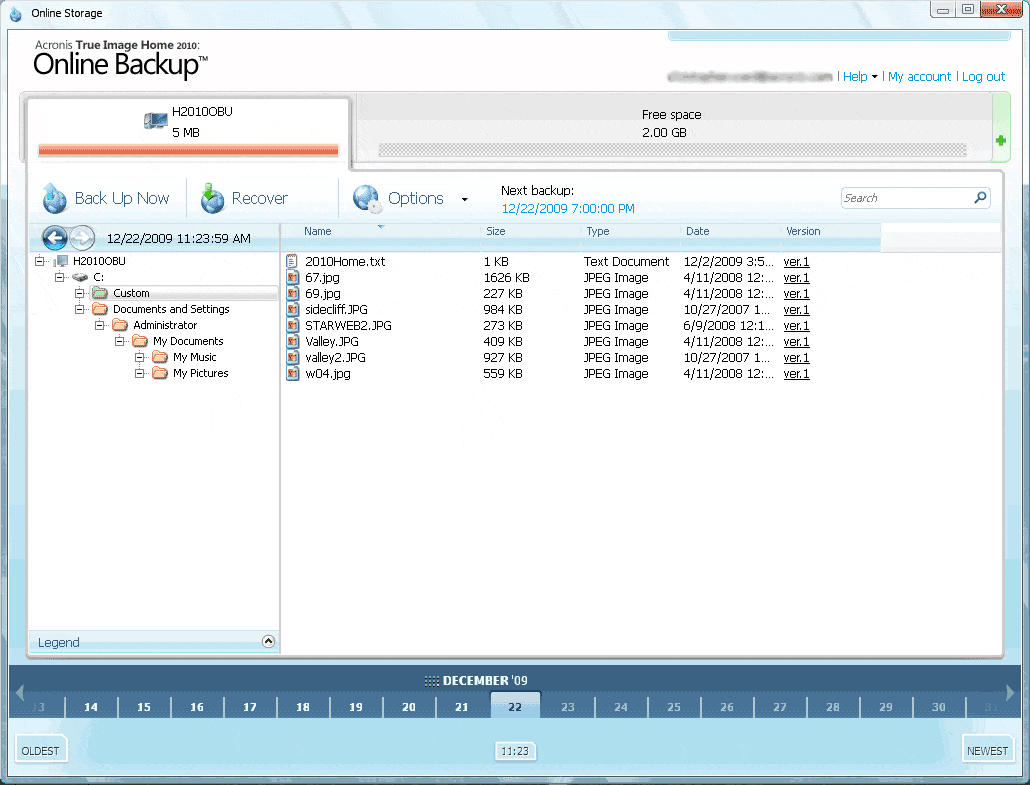Click the H2010OBU computer icon in tree
Image resolution: width=1030 pixels, height=785 pixels.
(x=61, y=261)
